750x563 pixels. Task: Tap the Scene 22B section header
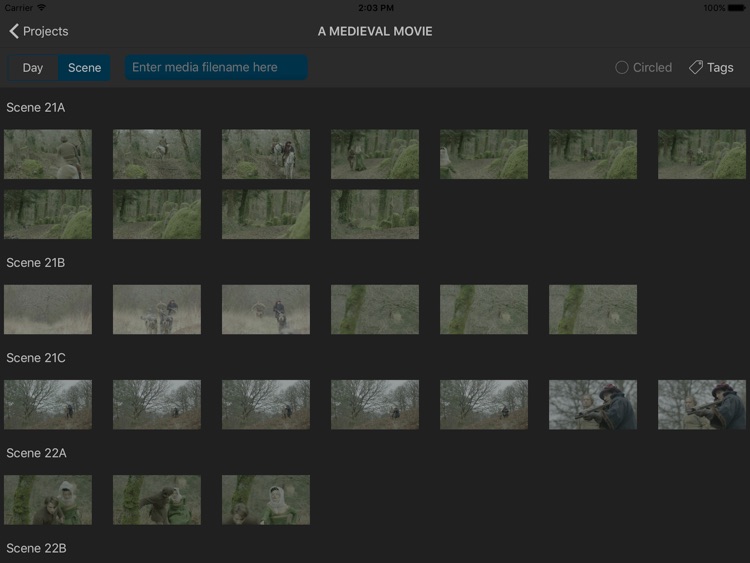pos(36,548)
